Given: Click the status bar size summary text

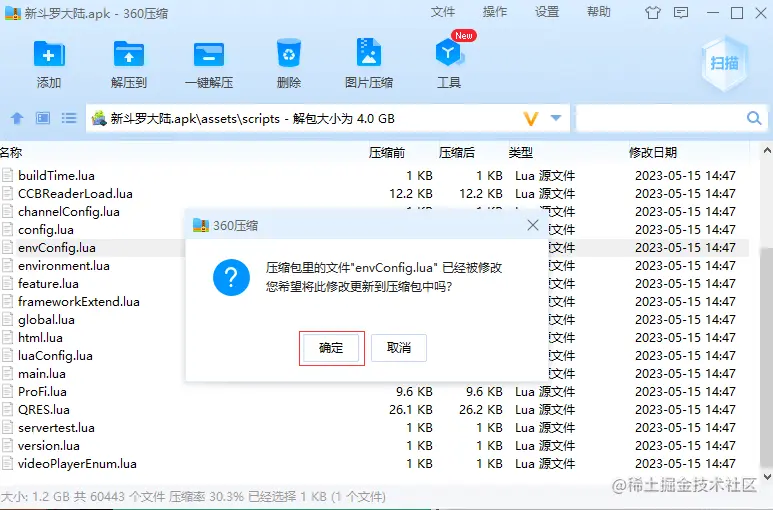Looking at the screenshot, I should (x=193, y=496).
